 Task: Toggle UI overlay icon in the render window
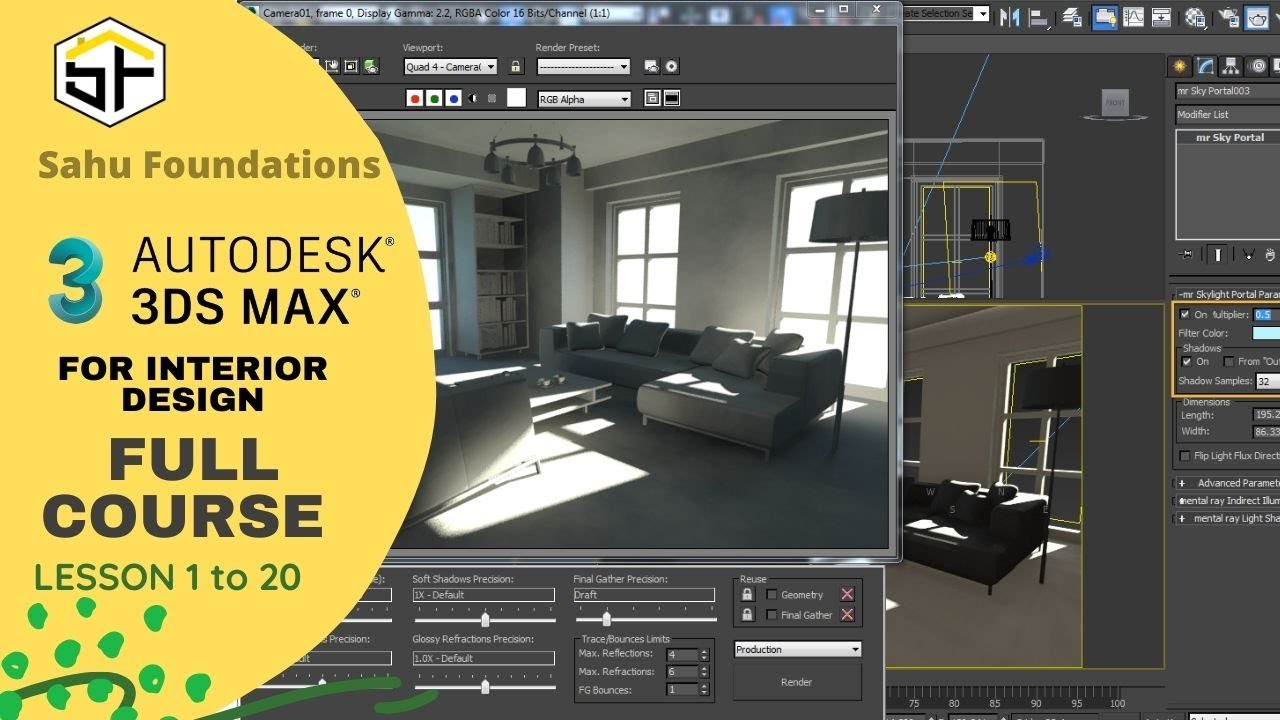(x=672, y=98)
